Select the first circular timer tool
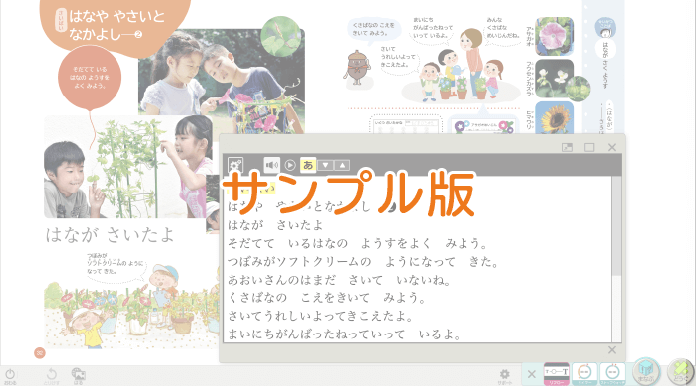Screen dimensions: 696x386 pos(585,374)
